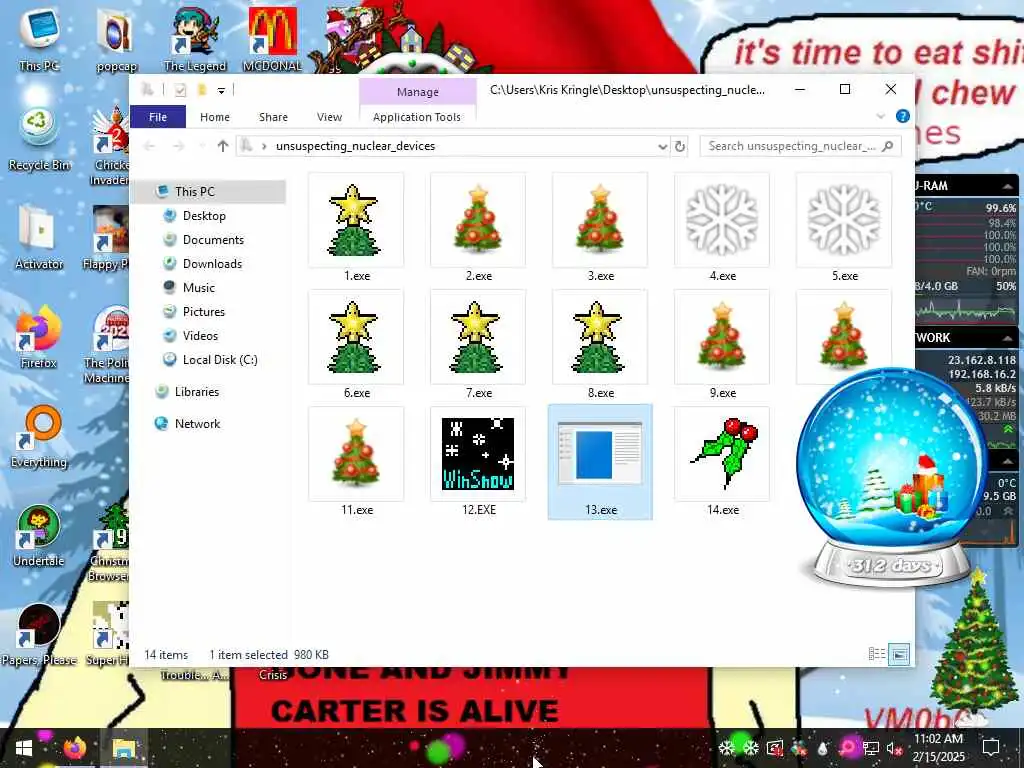Click the breadcrumb chevron before unsuspecting_nuclear_devices
Screen dimensions: 1024x768
tap(264, 146)
